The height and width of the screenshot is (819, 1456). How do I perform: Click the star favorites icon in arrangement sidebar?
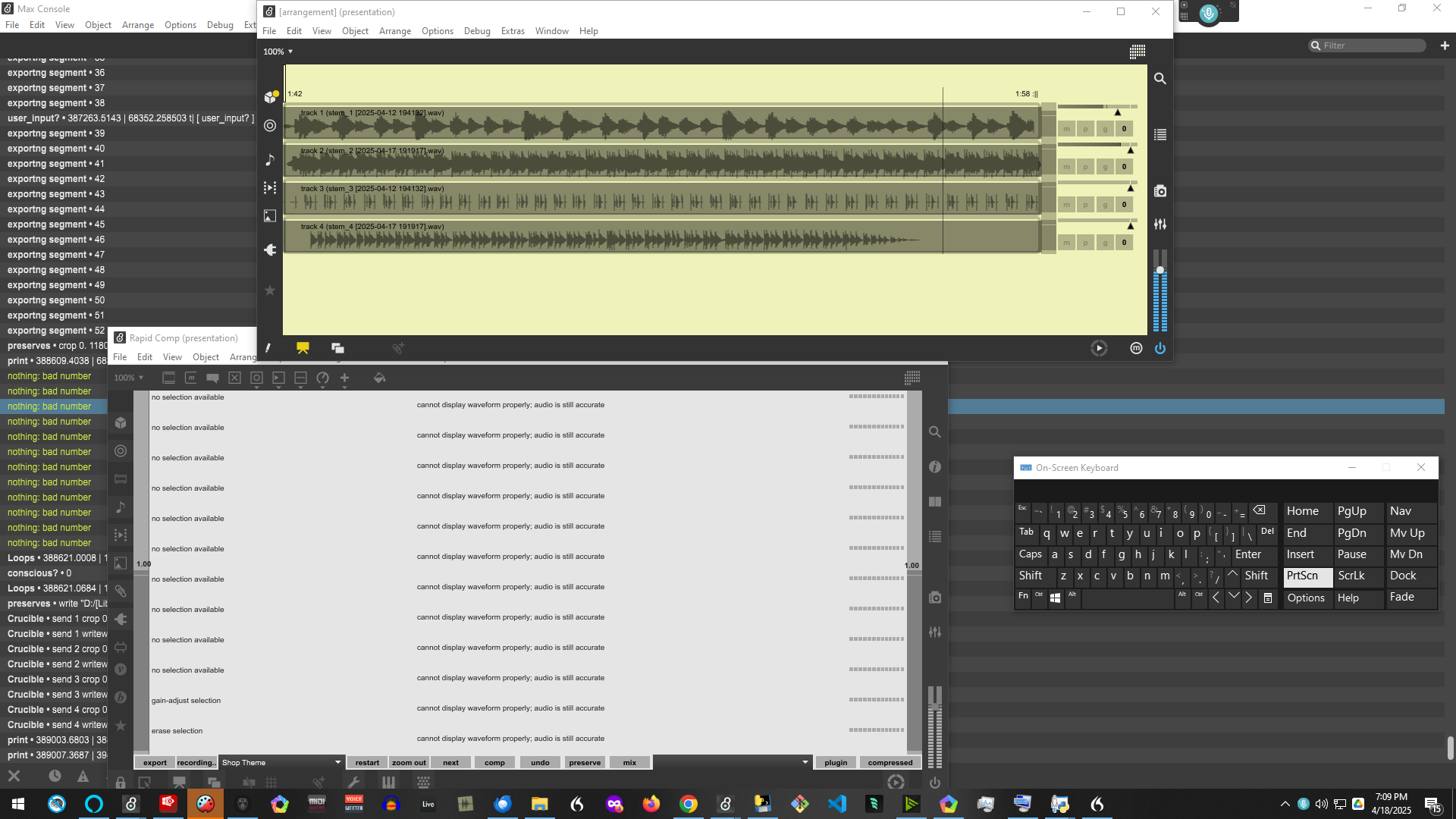pos(270,290)
